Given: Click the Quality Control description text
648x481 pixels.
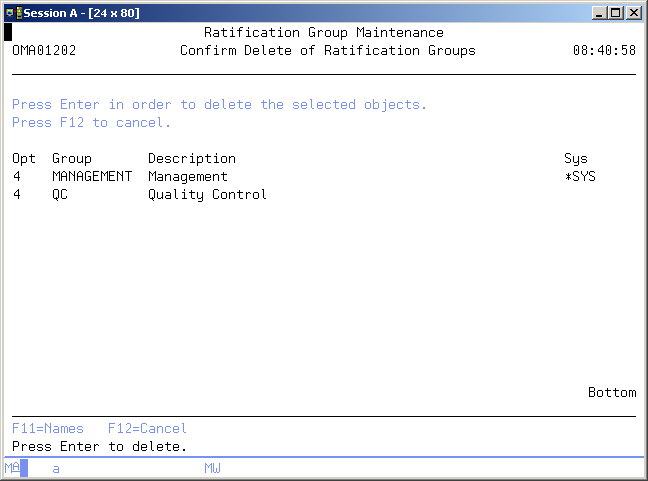Looking at the screenshot, I should [207, 195].
